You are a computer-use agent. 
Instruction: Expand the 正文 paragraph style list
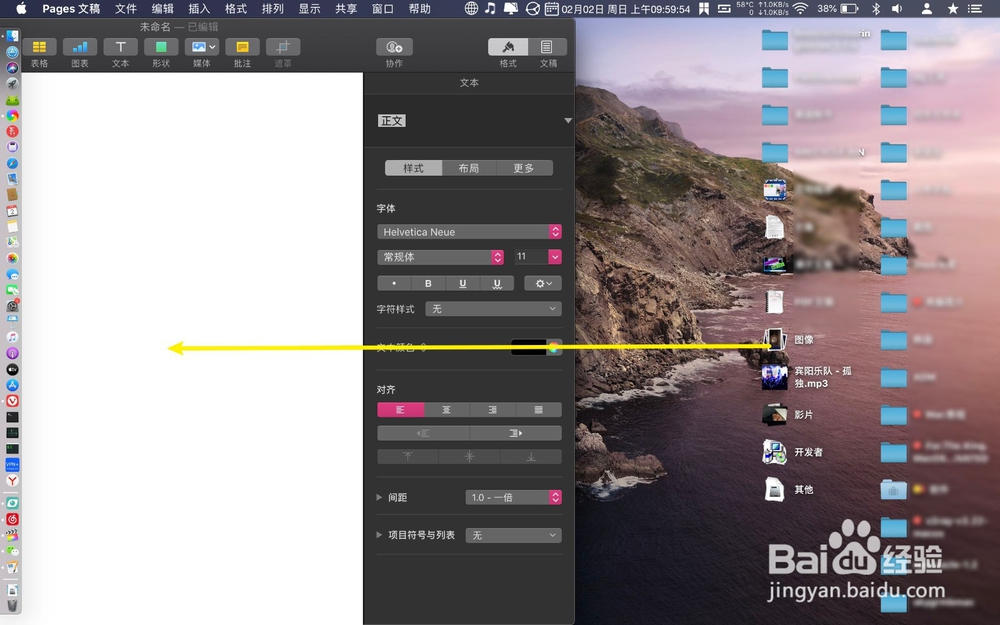point(568,121)
